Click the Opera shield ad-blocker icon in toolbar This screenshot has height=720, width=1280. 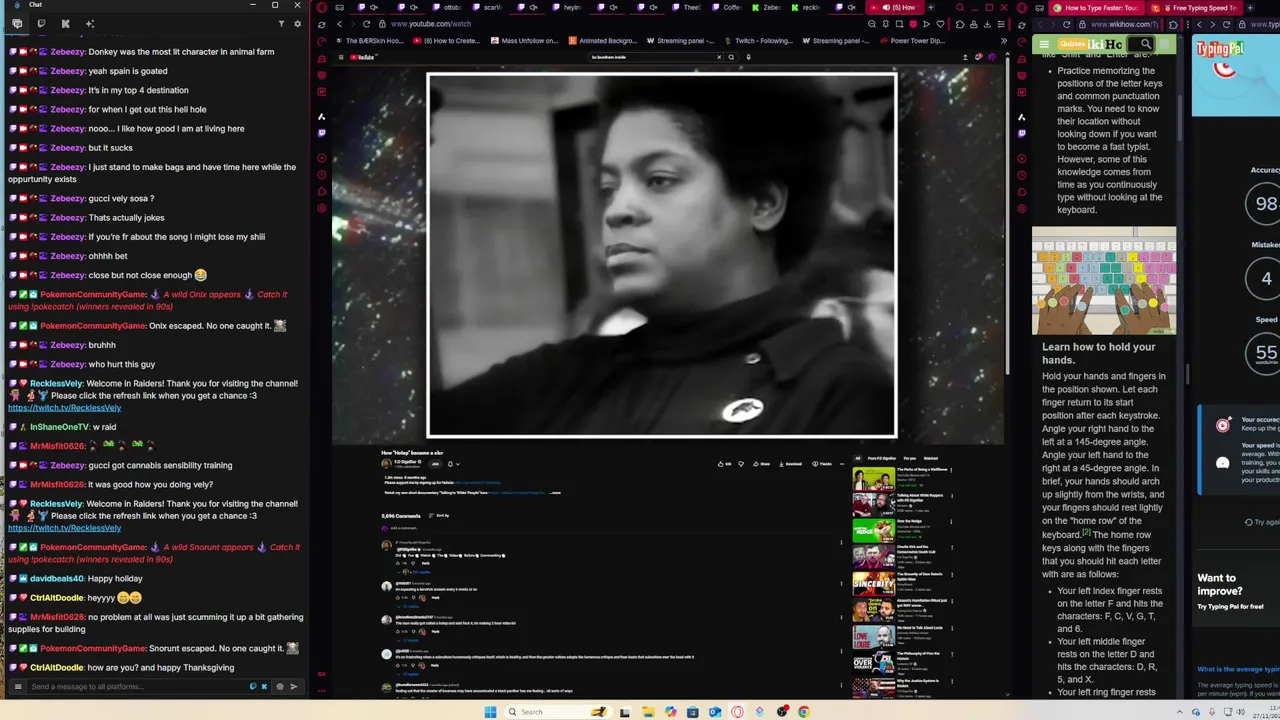click(912, 24)
